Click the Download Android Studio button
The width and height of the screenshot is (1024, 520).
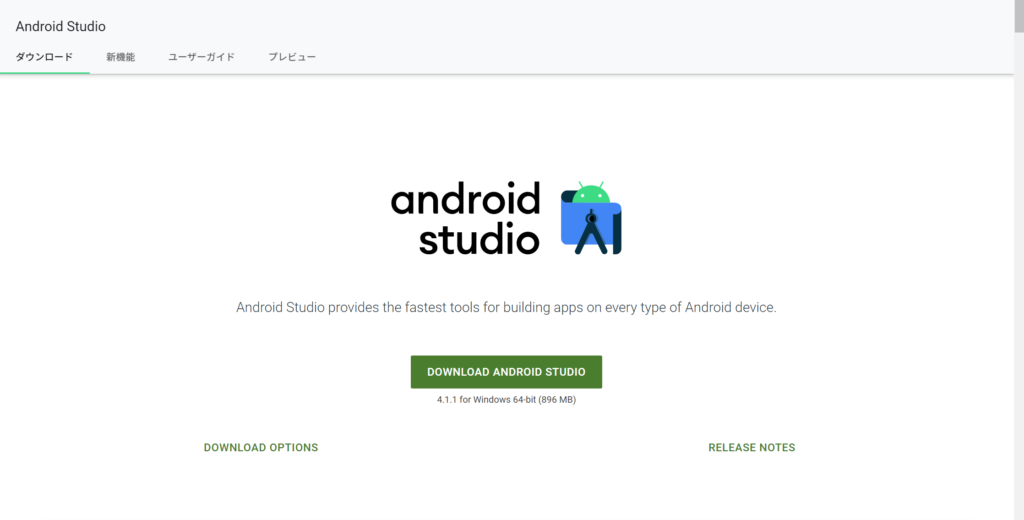506,372
